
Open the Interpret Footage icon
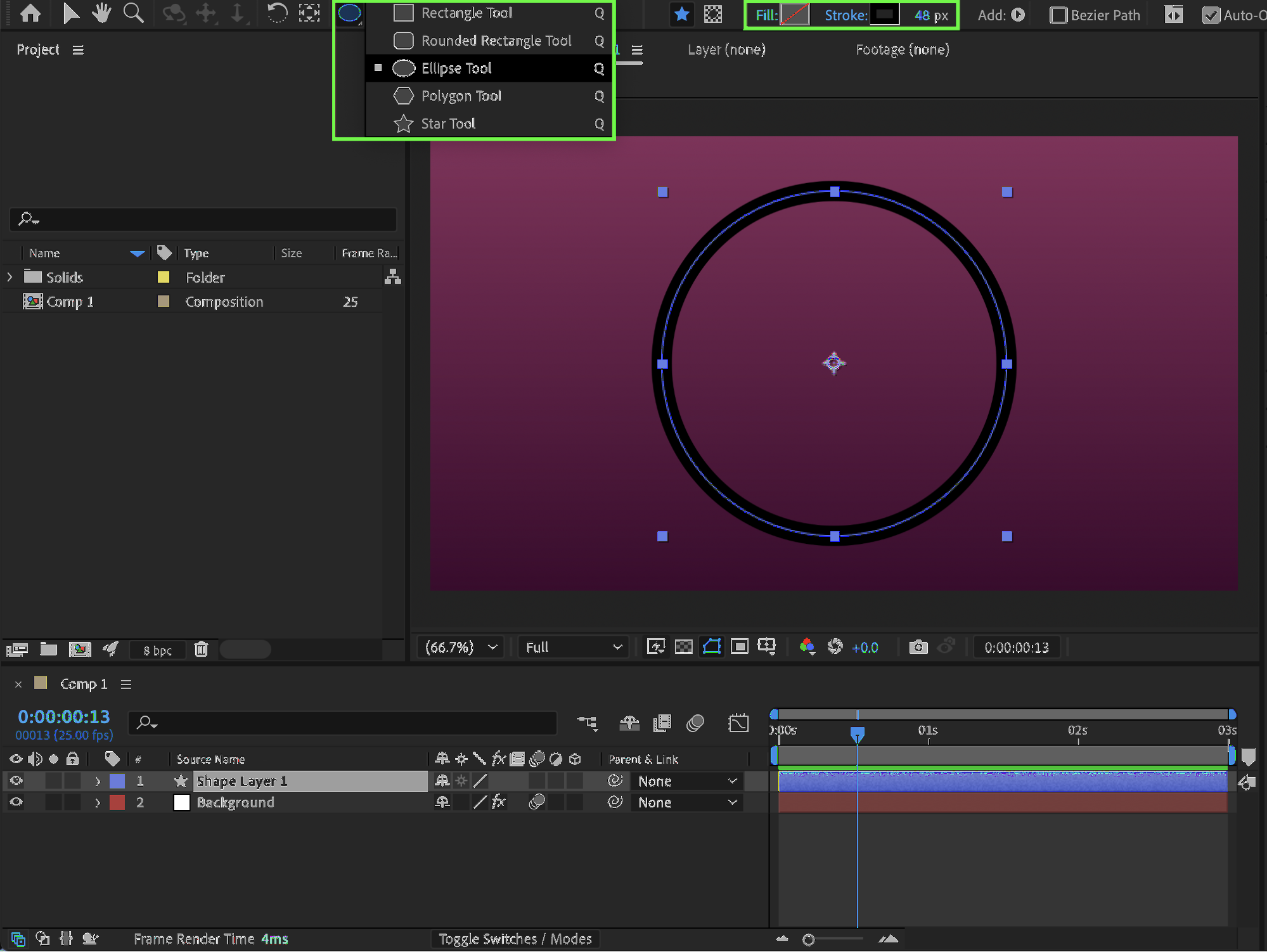coord(17,649)
